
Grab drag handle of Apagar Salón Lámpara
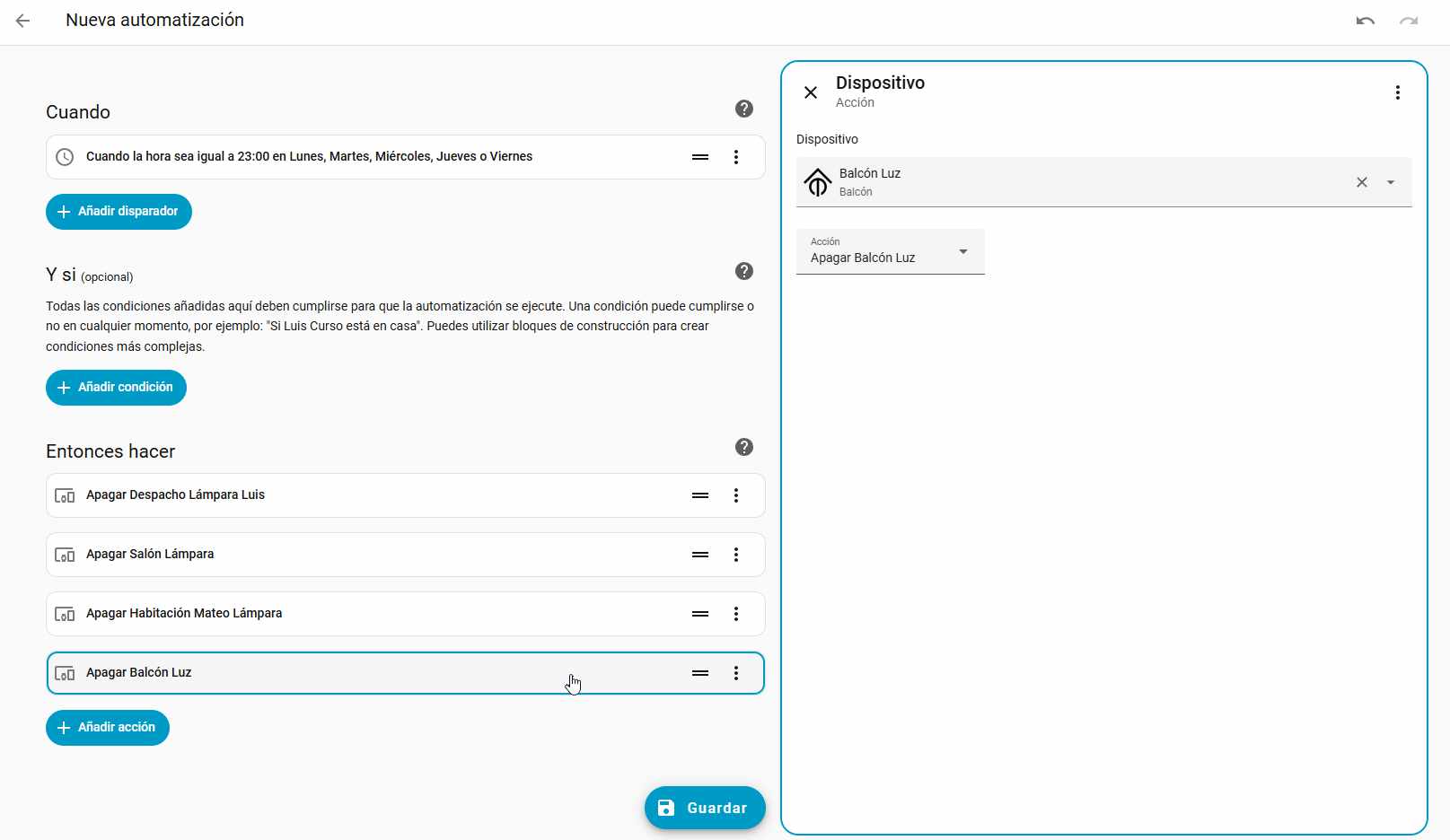[700, 555]
